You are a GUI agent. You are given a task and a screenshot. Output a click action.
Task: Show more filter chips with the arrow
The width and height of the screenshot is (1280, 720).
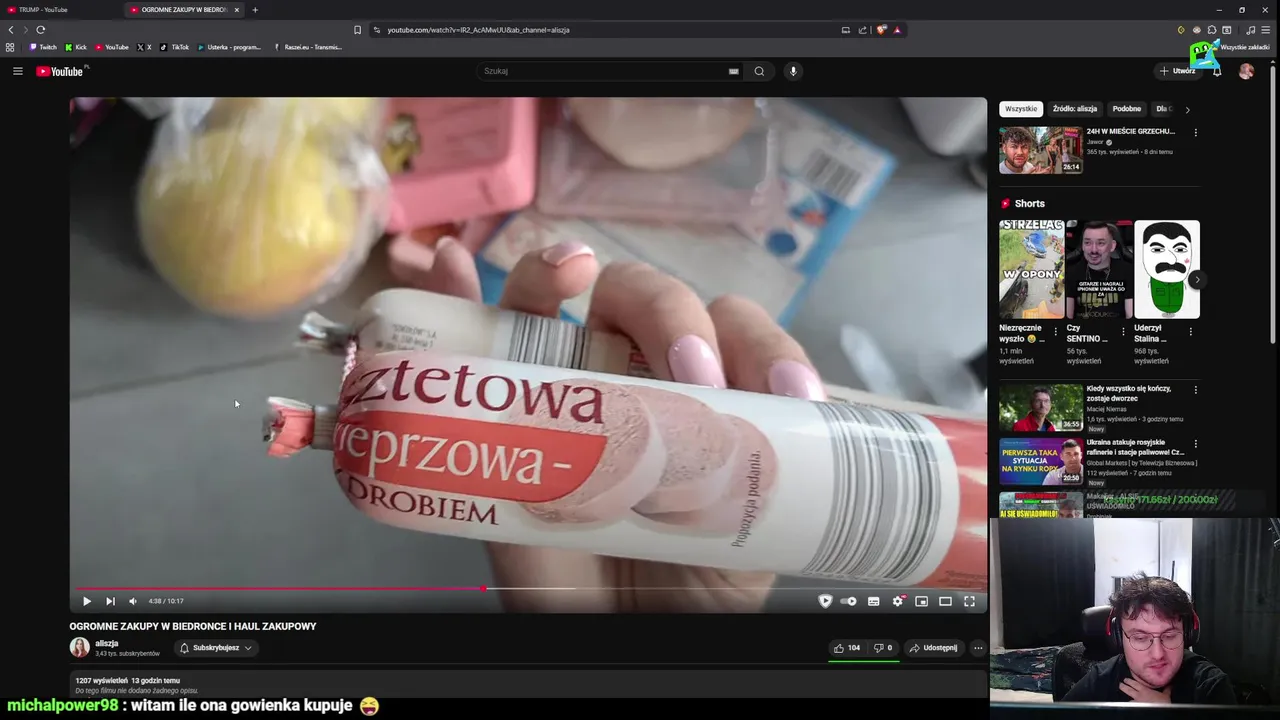click(x=1187, y=109)
